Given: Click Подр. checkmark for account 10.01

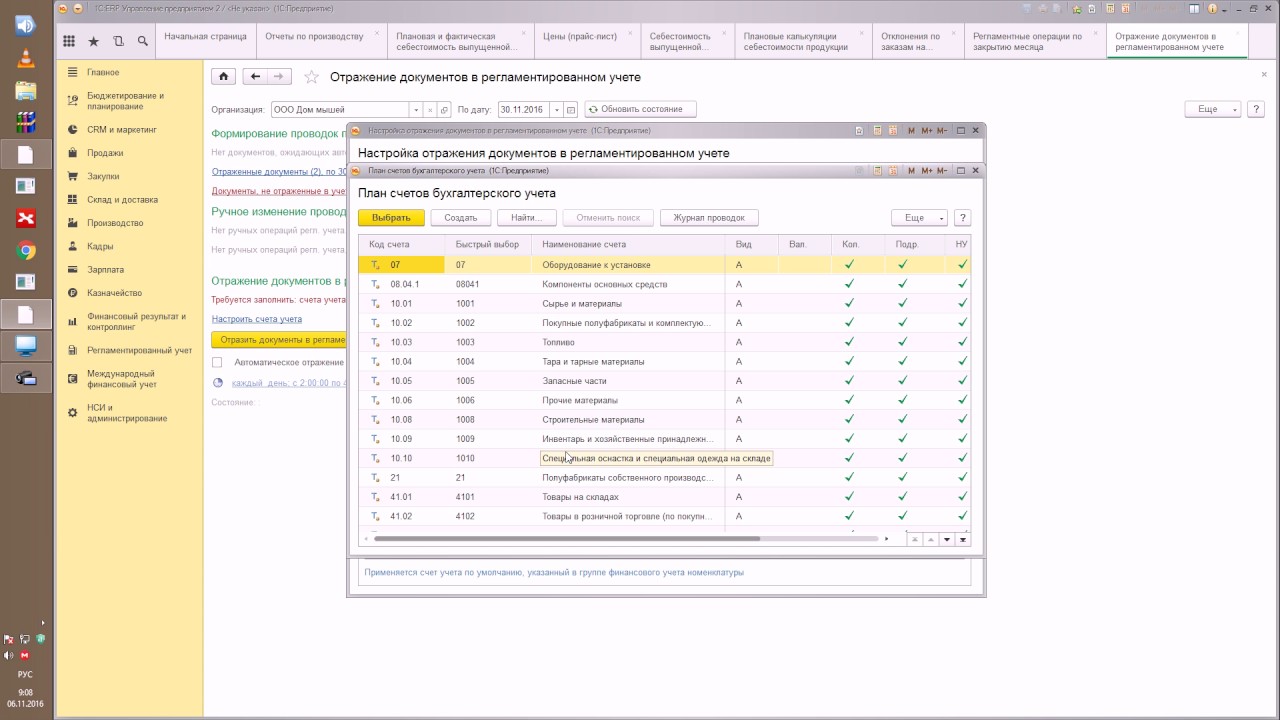Looking at the screenshot, I should 902,303.
